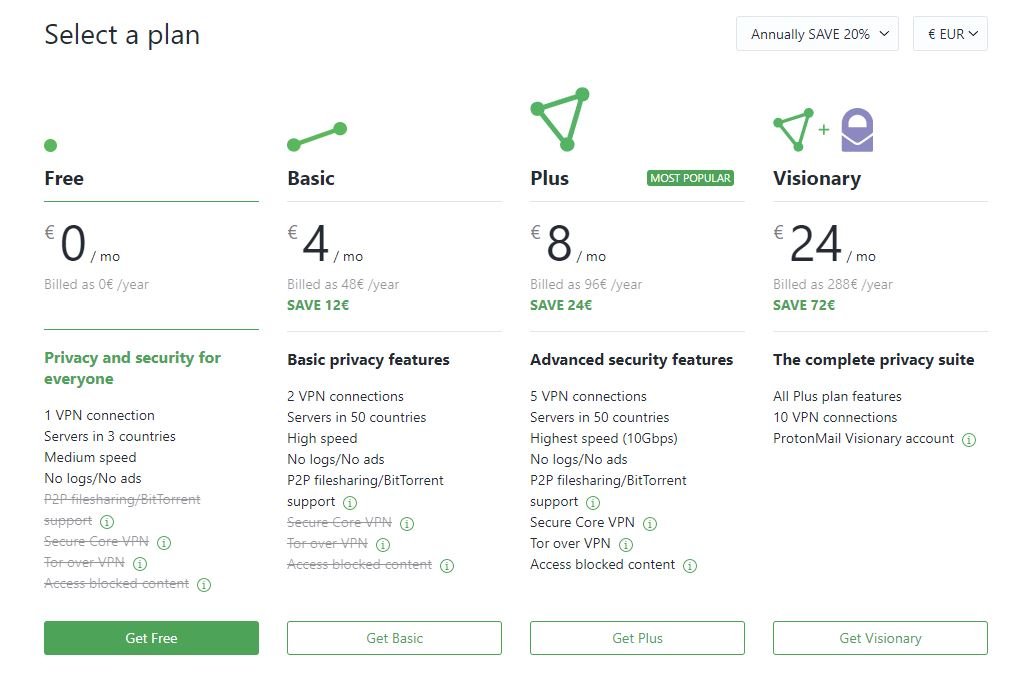
Task: Click info icon beside ProtonMail Visionary account
Action: coord(968,439)
